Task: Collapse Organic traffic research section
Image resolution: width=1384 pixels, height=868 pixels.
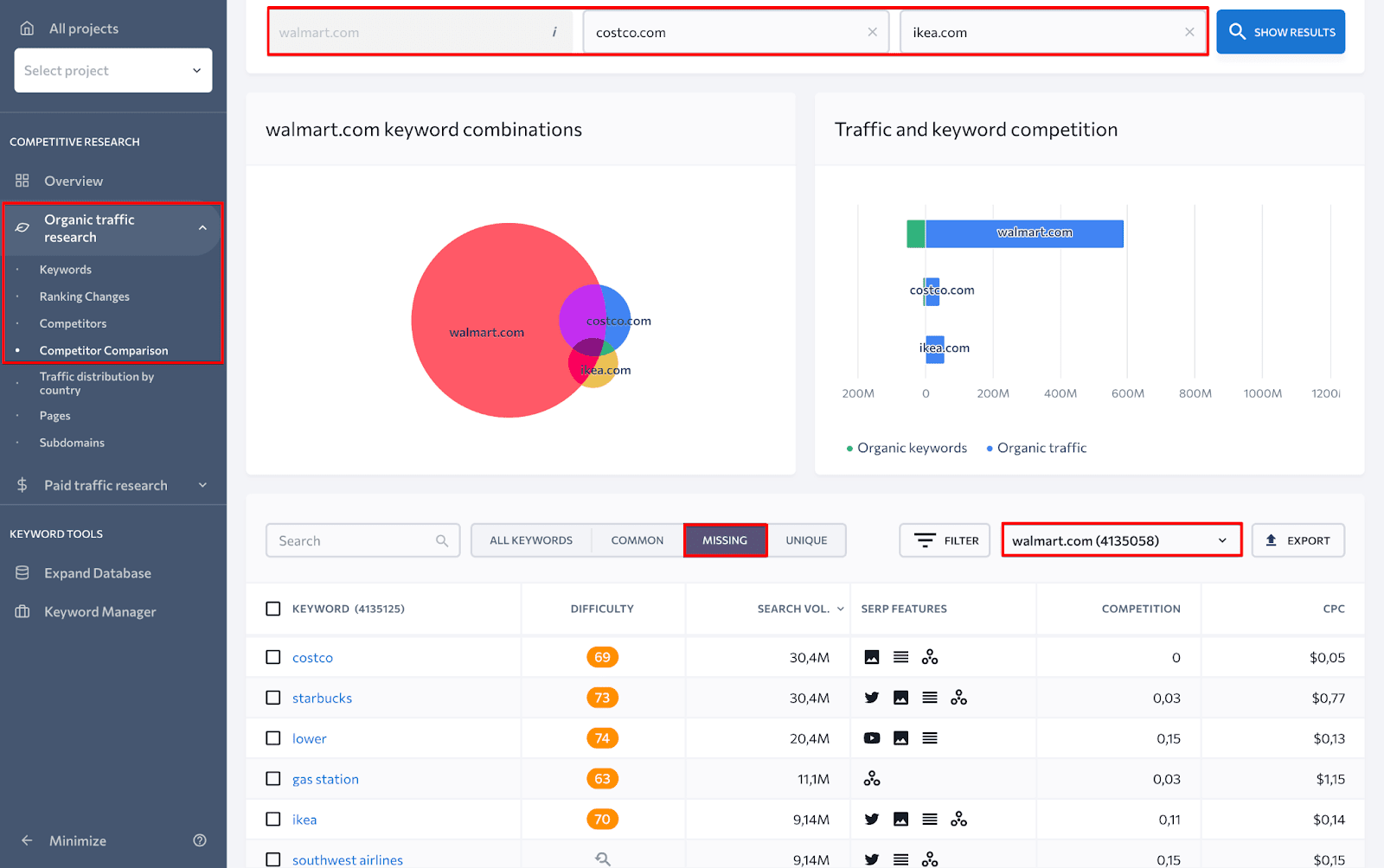Action: coord(202,228)
